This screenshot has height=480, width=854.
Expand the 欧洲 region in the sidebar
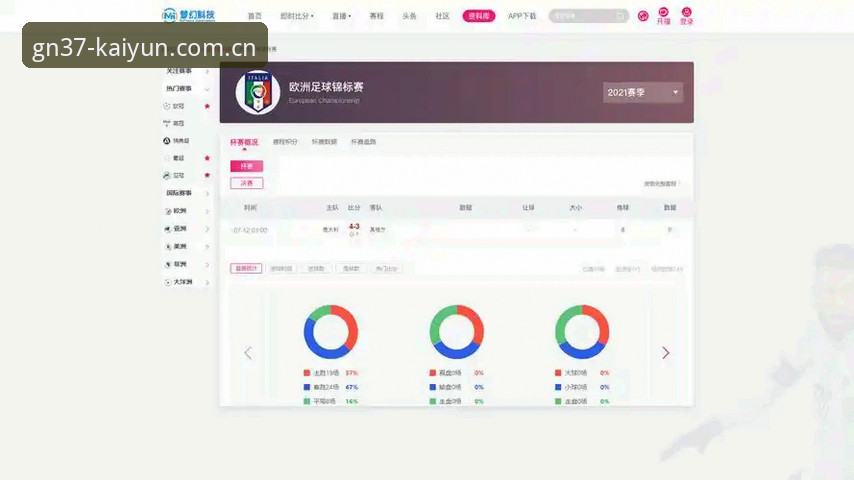(187, 211)
